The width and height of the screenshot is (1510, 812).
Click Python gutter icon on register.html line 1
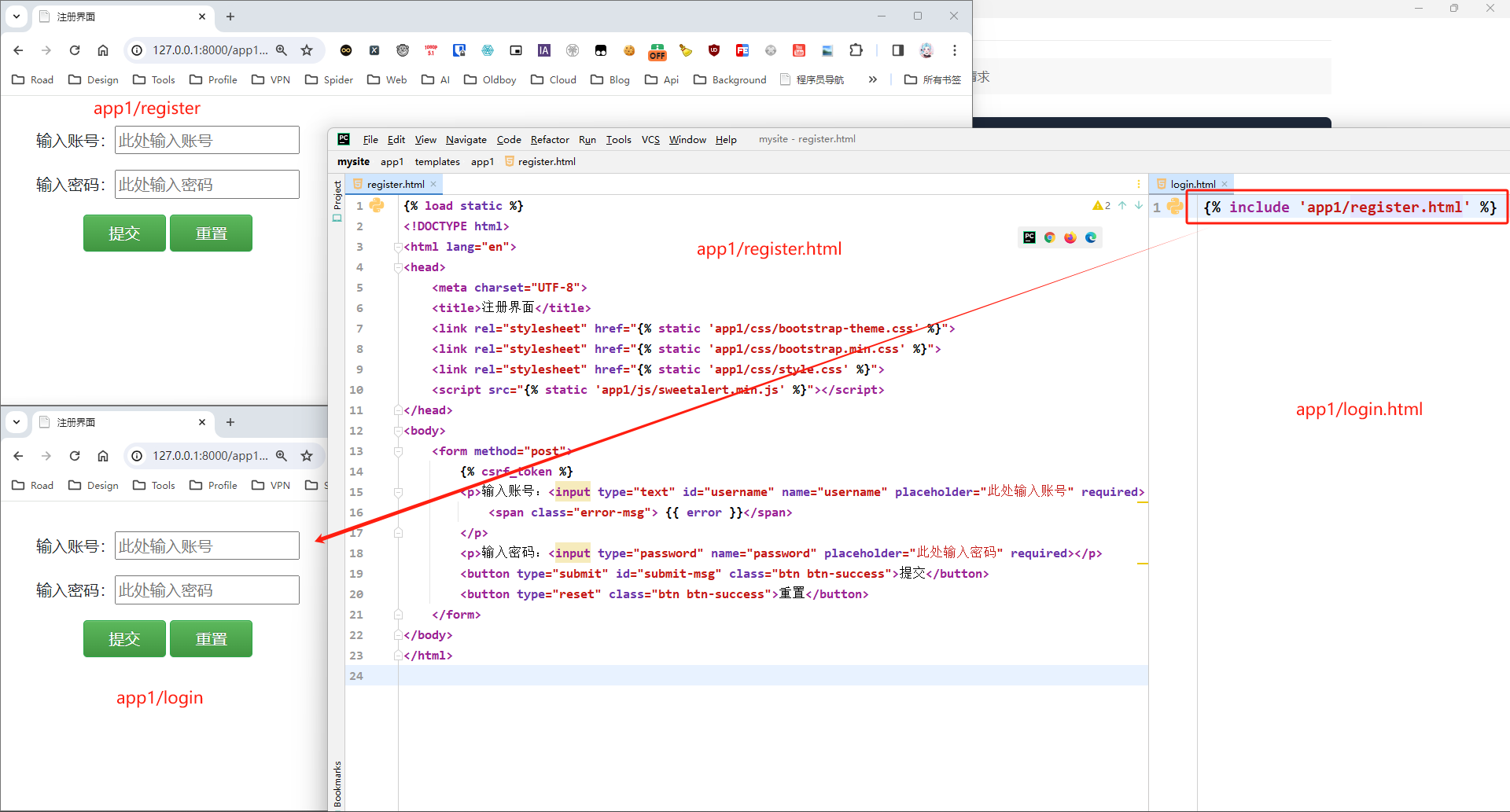377,205
